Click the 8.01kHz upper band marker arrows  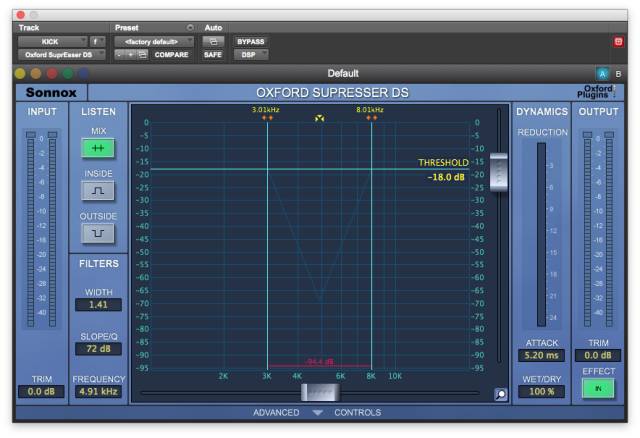coord(371,118)
